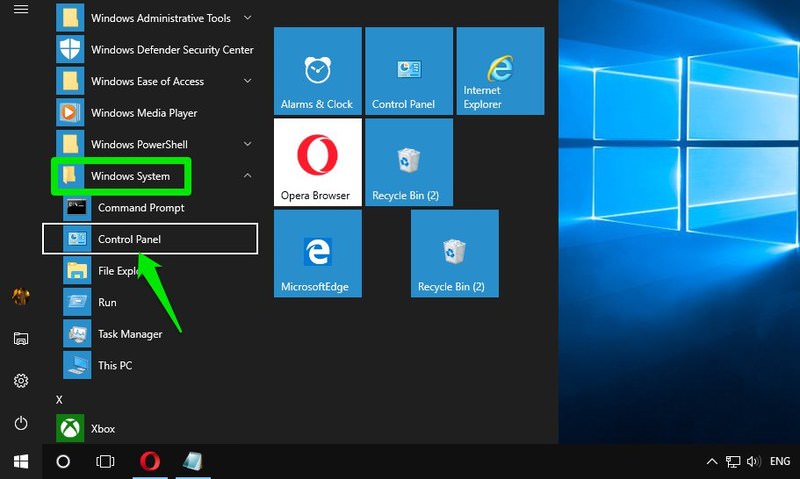Click the Start button on the taskbar

click(x=21, y=461)
